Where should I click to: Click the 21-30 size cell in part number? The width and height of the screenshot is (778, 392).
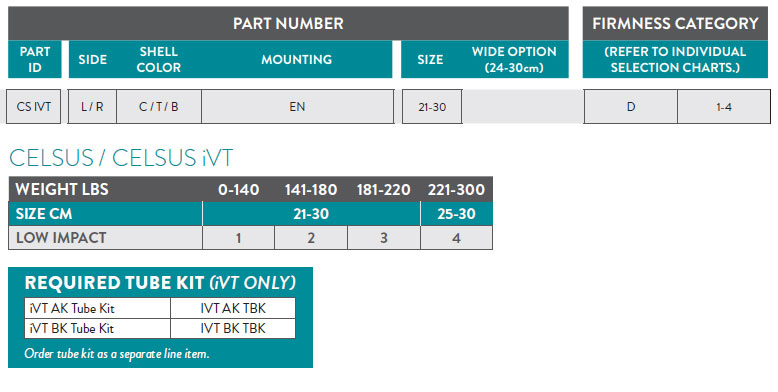(432, 107)
